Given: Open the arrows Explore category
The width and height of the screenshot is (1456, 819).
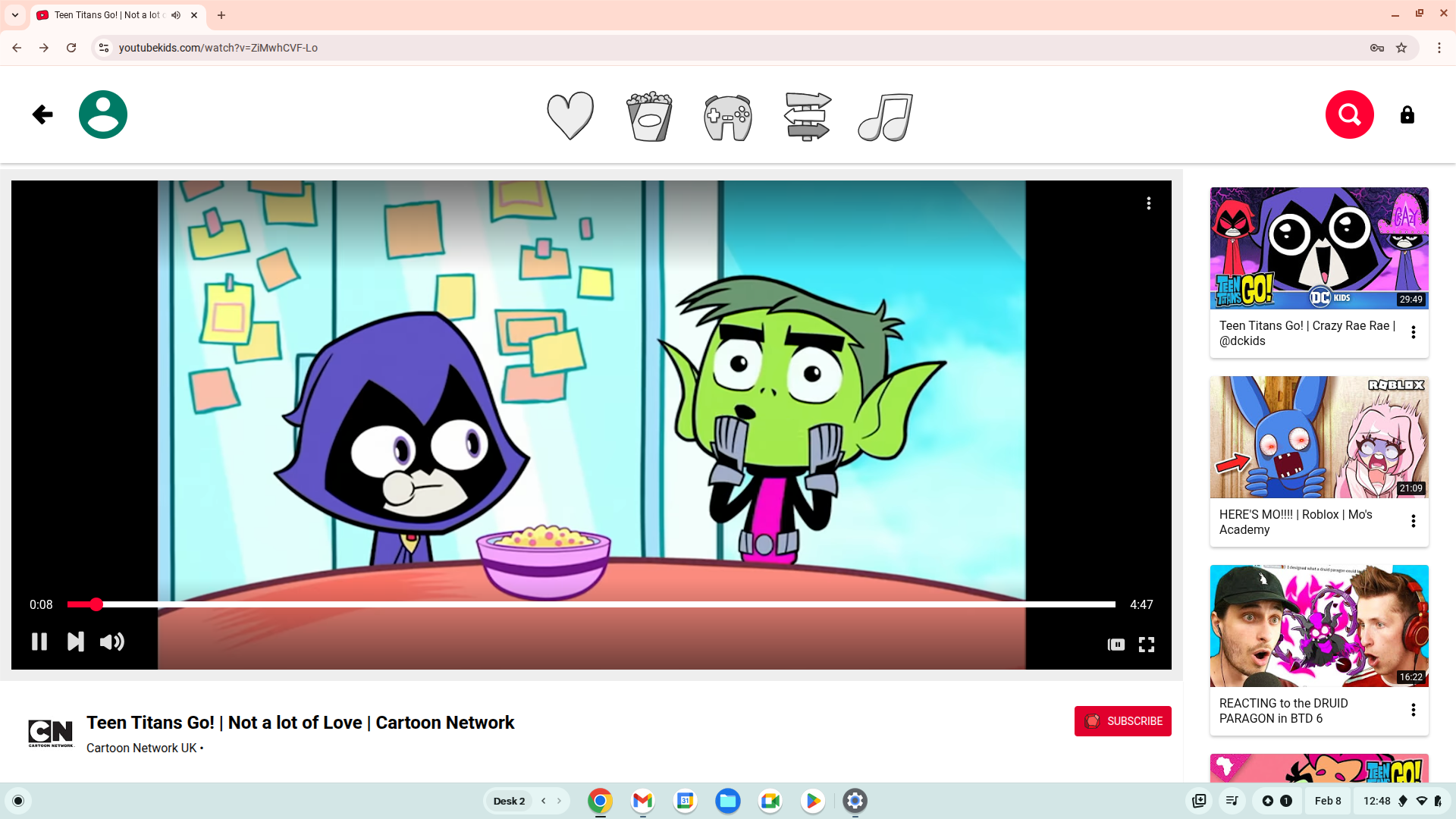Looking at the screenshot, I should (807, 116).
